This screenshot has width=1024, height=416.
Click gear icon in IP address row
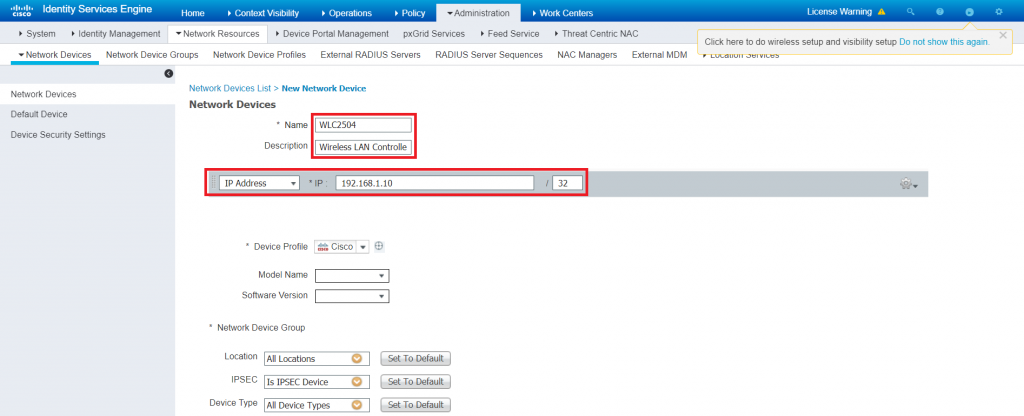coord(908,184)
